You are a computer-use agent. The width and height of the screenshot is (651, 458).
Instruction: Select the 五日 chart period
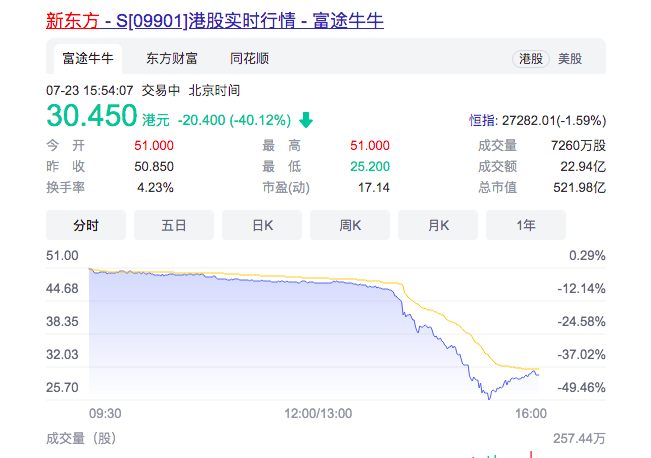pyautogui.click(x=174, y=225)
